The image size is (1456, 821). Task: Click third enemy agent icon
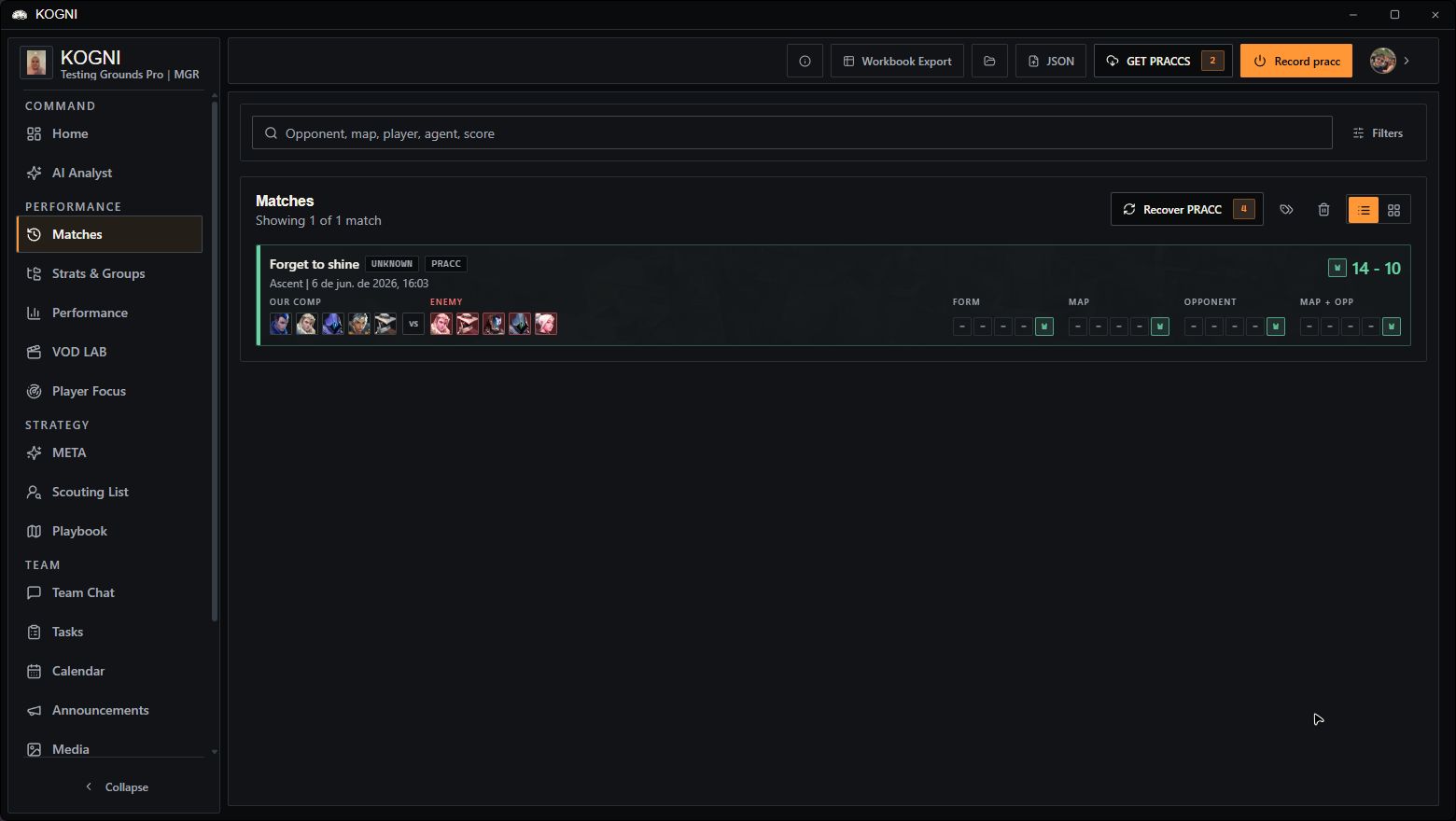493,324
